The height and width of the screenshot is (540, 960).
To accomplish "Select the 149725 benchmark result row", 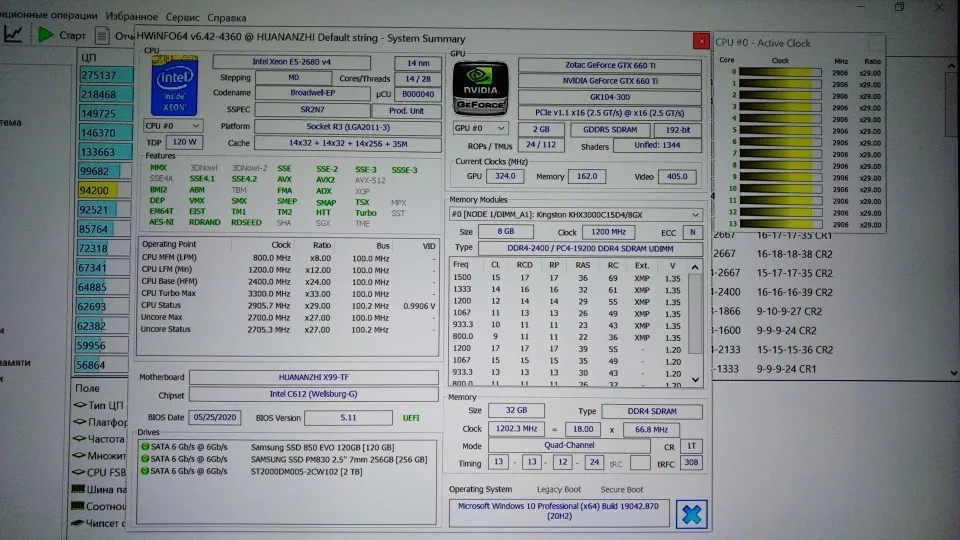I will (106, 113).
